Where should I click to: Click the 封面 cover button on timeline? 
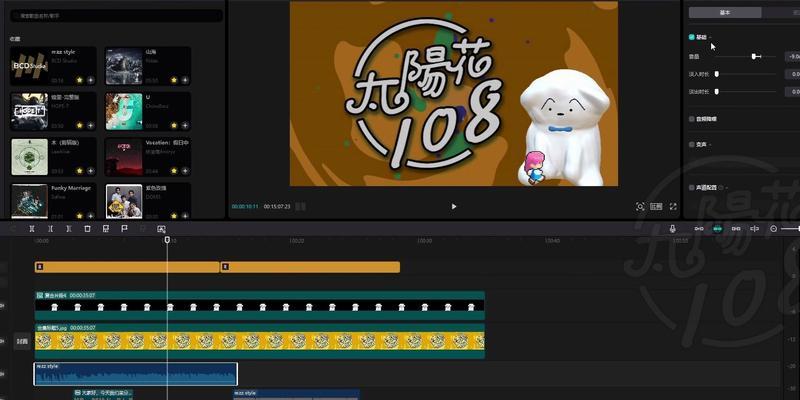click(x=21, y=341)
